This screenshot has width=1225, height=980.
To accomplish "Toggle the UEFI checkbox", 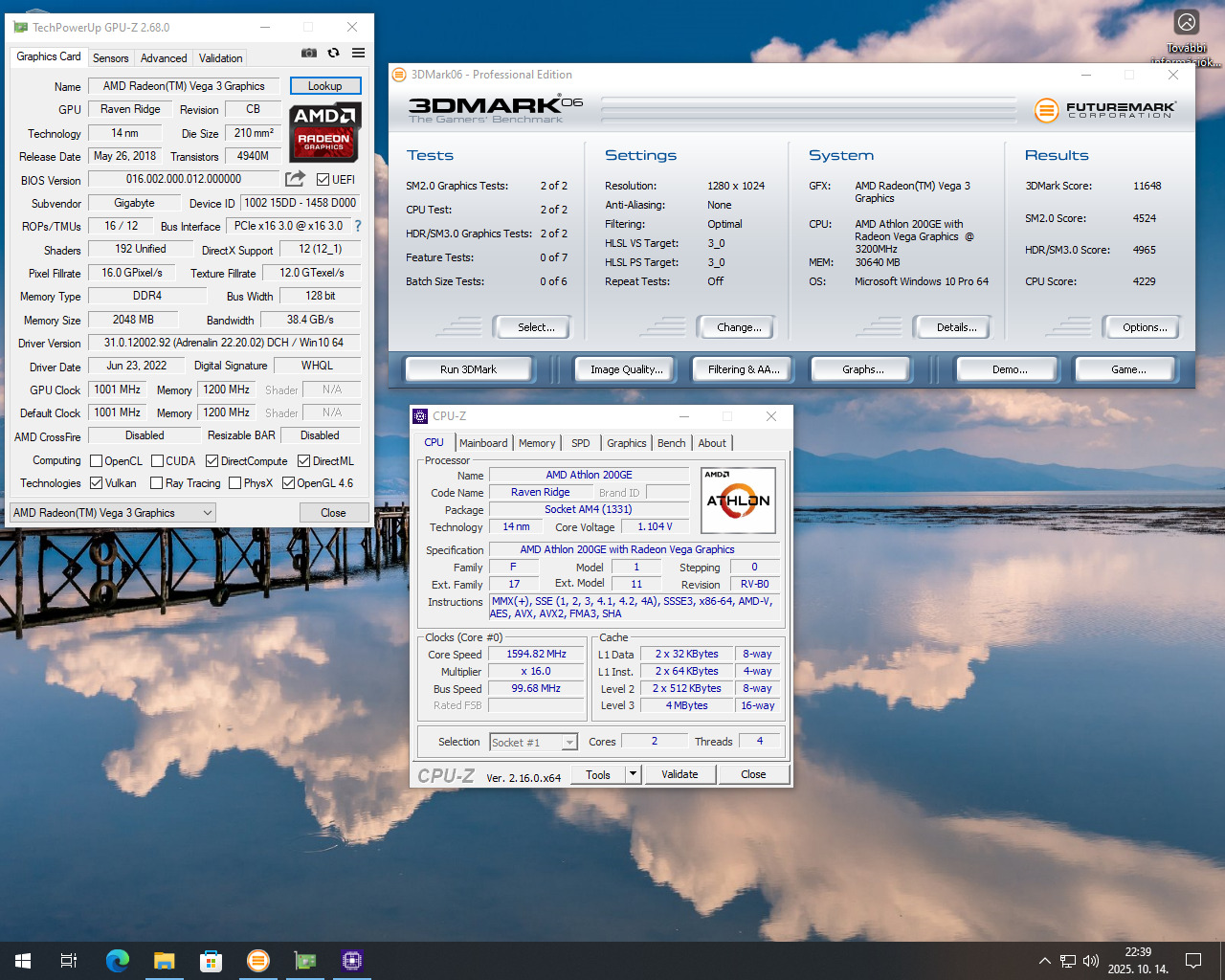I will coord(323,180).
